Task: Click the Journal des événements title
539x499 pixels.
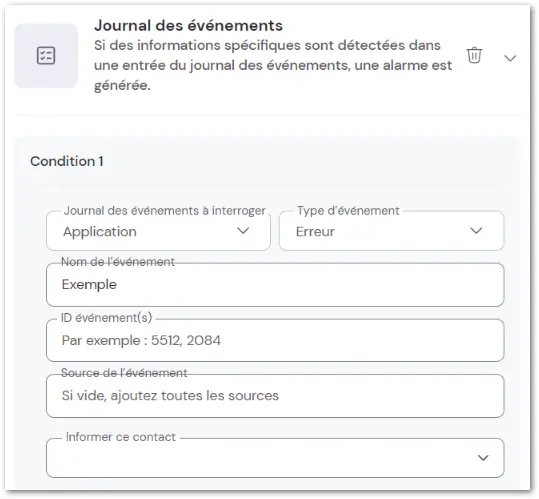Action: (188, 25)
